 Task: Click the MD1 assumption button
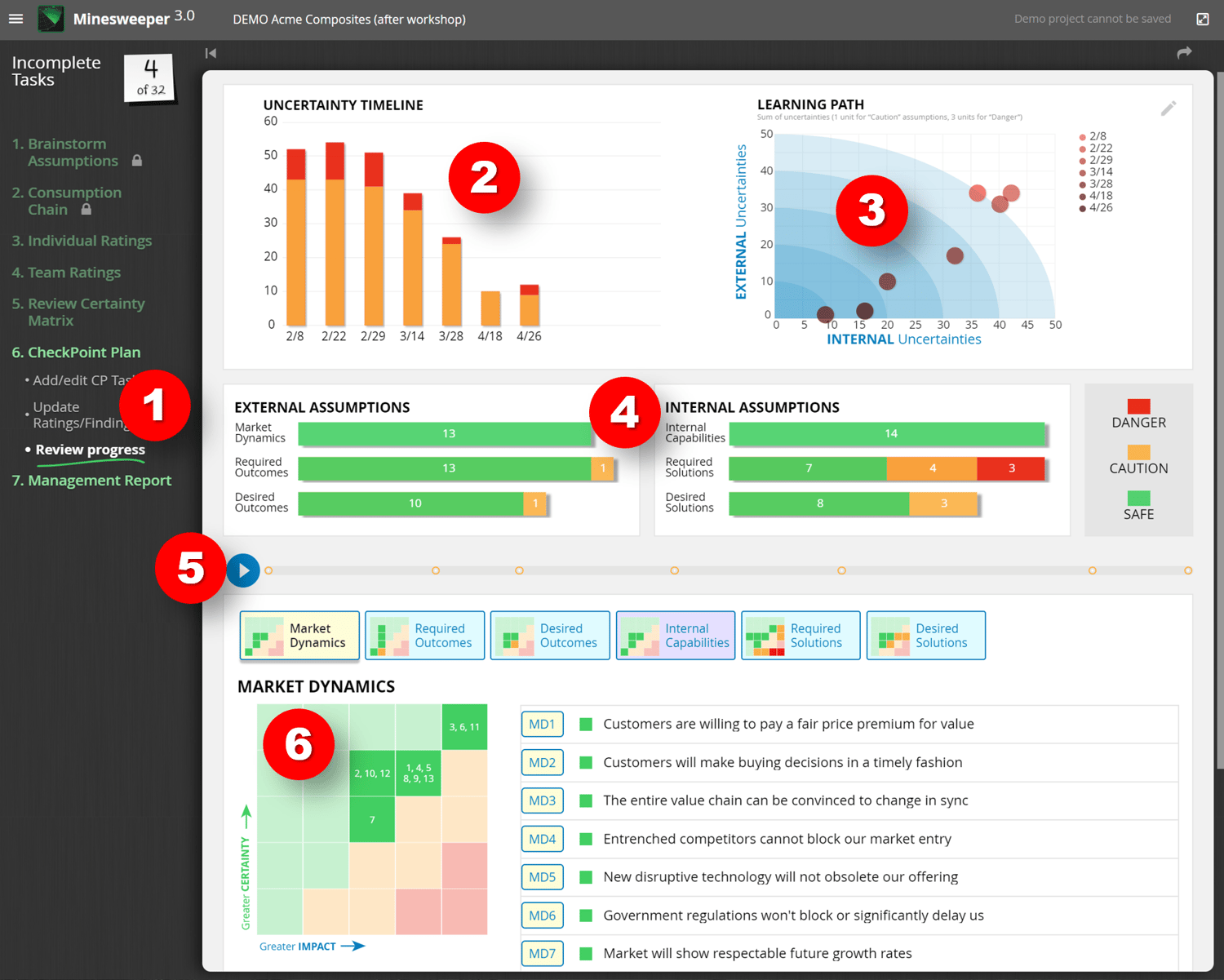coord(542,724)
